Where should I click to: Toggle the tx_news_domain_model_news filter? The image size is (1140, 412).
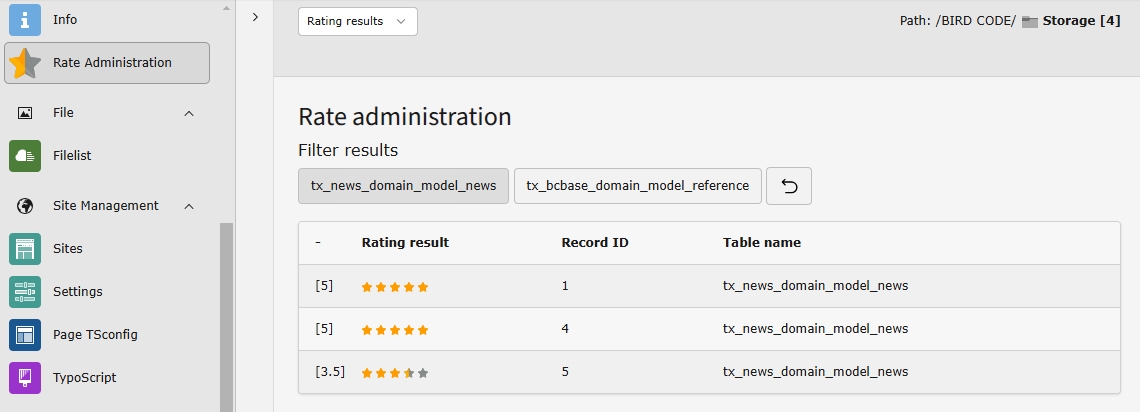(403, 186)
